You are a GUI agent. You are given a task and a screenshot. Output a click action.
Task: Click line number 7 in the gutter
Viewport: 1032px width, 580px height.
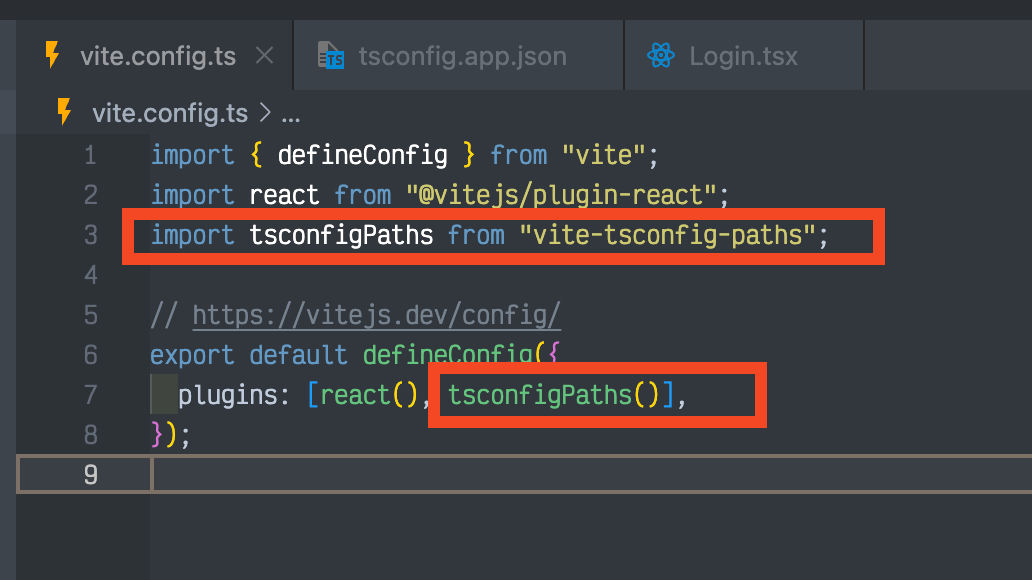[91, 395]
